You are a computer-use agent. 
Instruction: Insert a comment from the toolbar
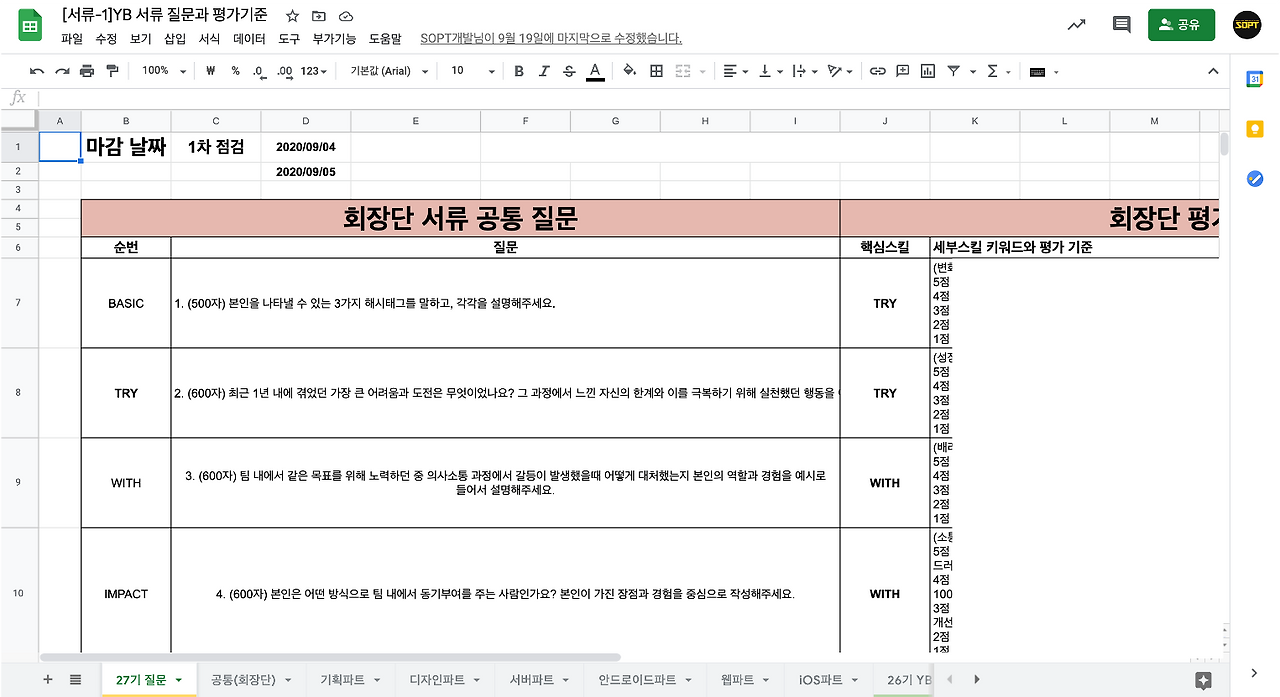coord(902,71)
